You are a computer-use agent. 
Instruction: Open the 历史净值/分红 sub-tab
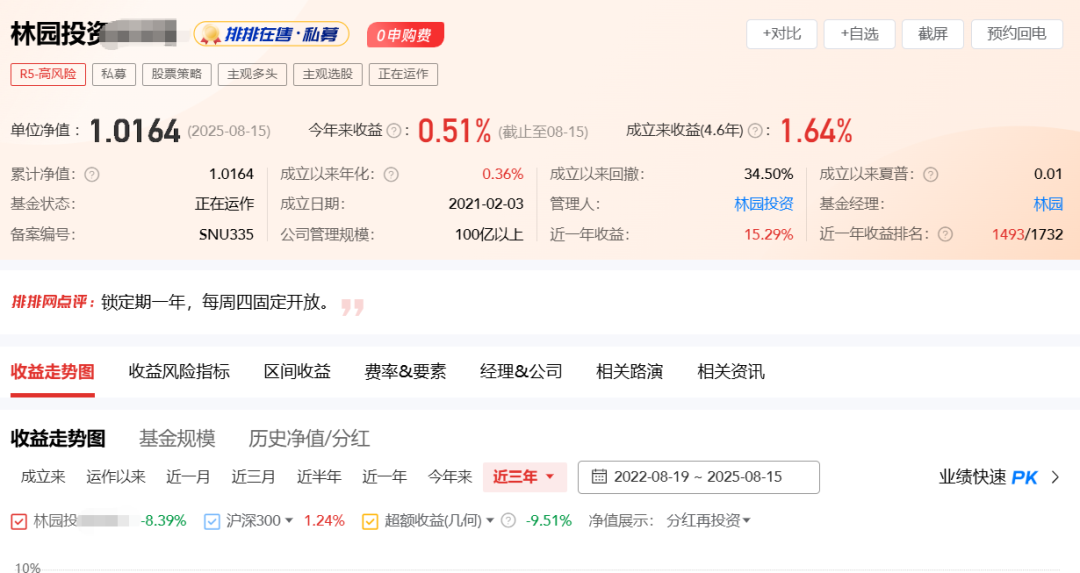click(309, 439)
